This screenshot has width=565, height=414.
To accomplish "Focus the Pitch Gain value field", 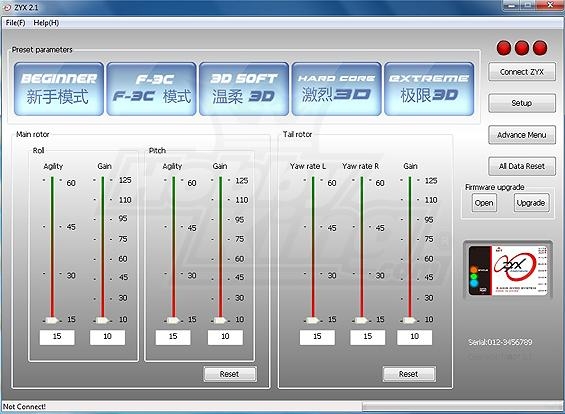I will 225,337.
